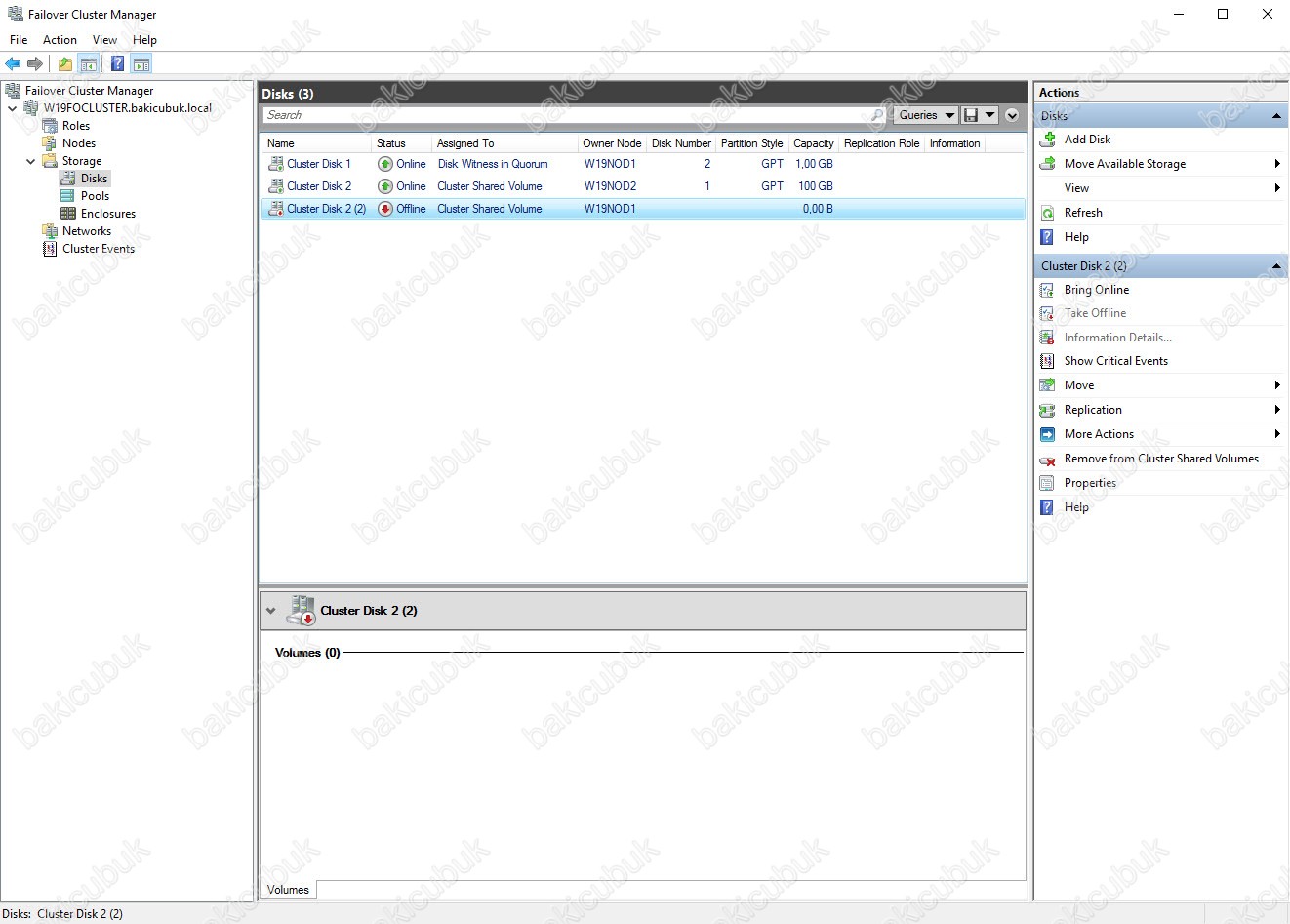The height and width of the screenshot is (924, 1290).
Task: Click the Refresh action icon
Action: [1048, 213]
